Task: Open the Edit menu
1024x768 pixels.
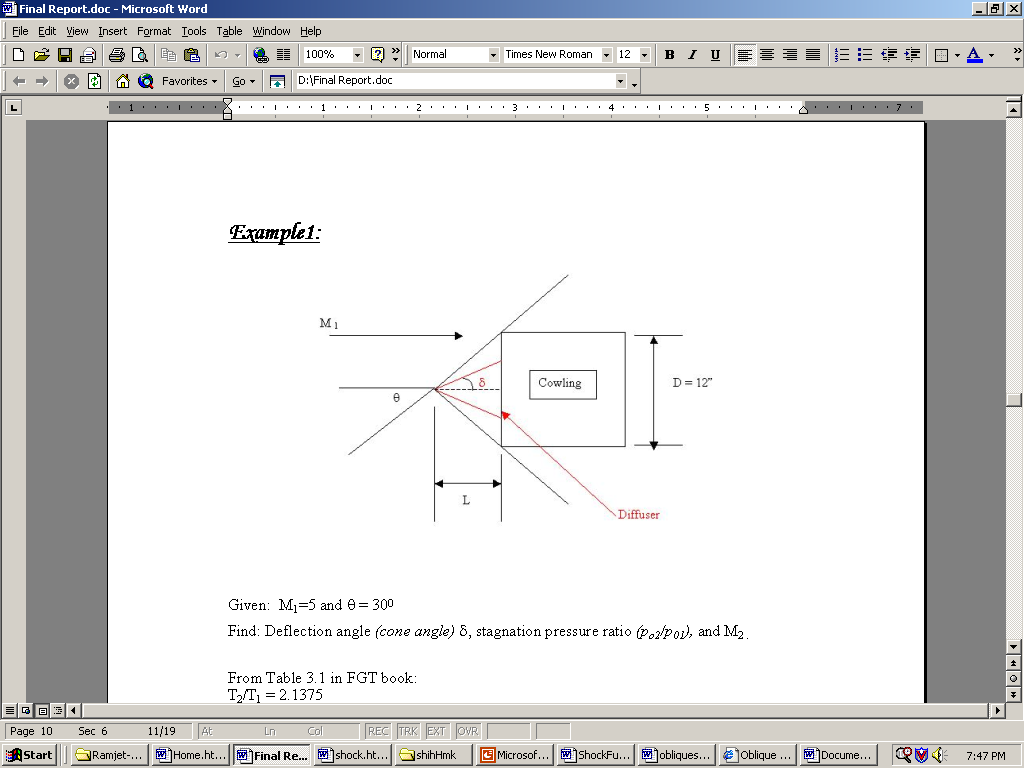Action: 47,31
